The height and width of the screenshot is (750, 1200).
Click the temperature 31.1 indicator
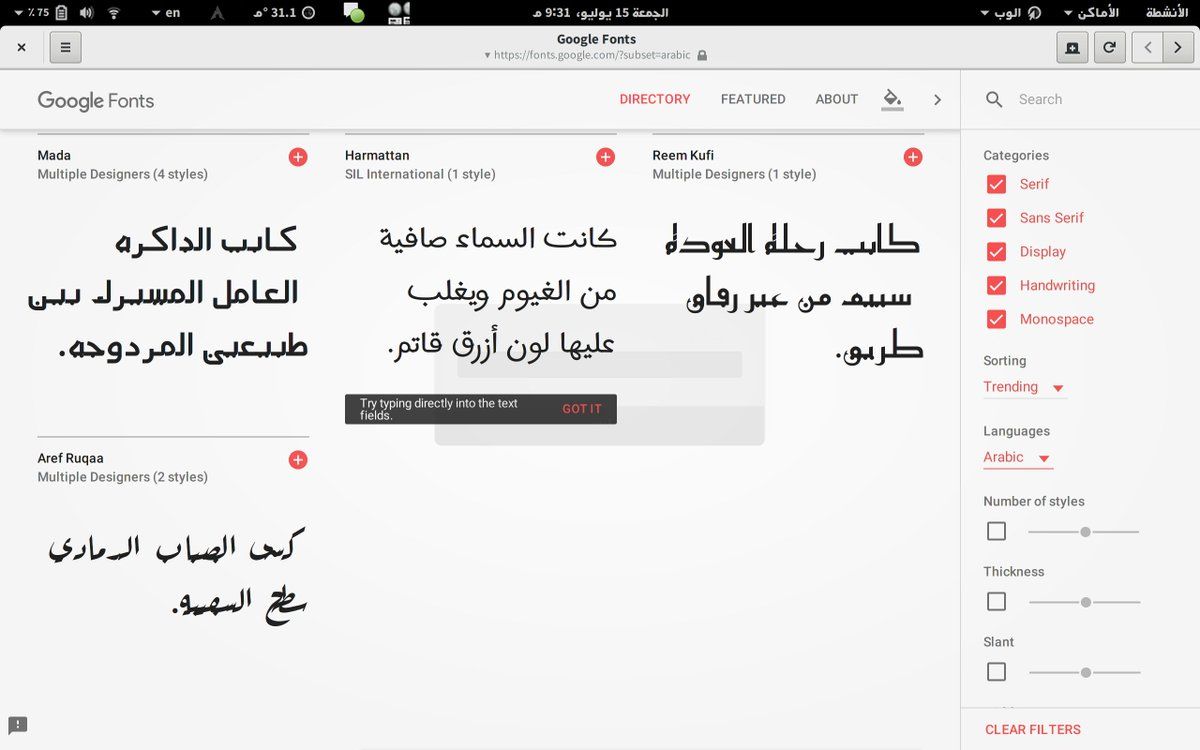tap(284, 13)
